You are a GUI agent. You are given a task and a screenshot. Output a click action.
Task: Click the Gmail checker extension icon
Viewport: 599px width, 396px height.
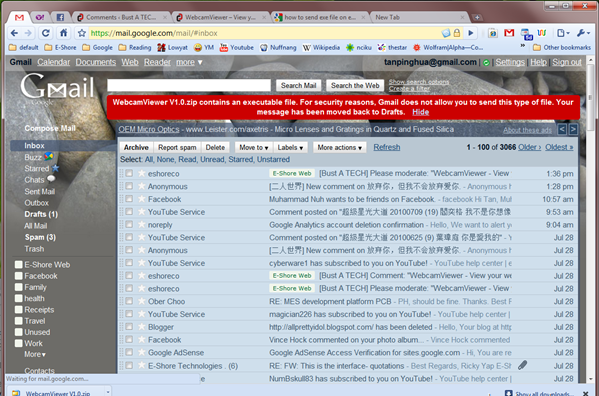point(509,33)
